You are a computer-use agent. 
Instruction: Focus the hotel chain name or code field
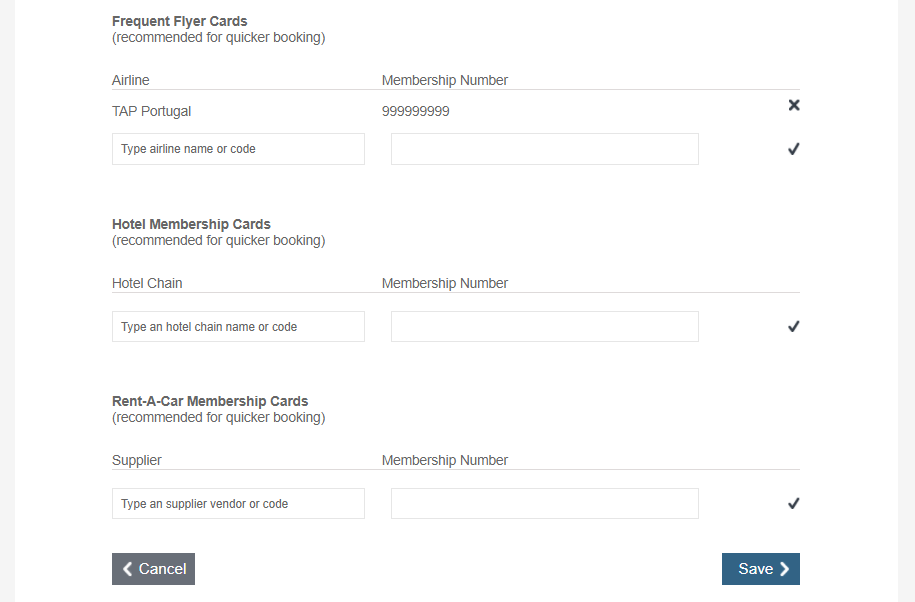point(238,326)
